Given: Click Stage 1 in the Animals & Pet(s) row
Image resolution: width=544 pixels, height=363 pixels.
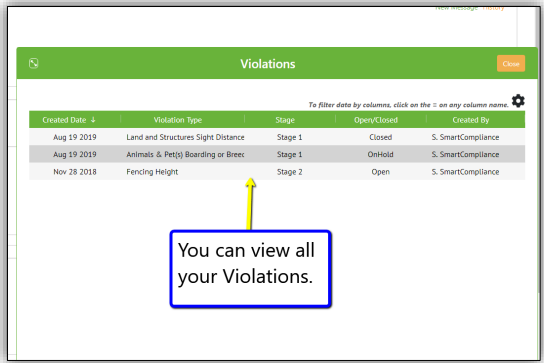Looking at the screenshot, I should coord(289,154).
